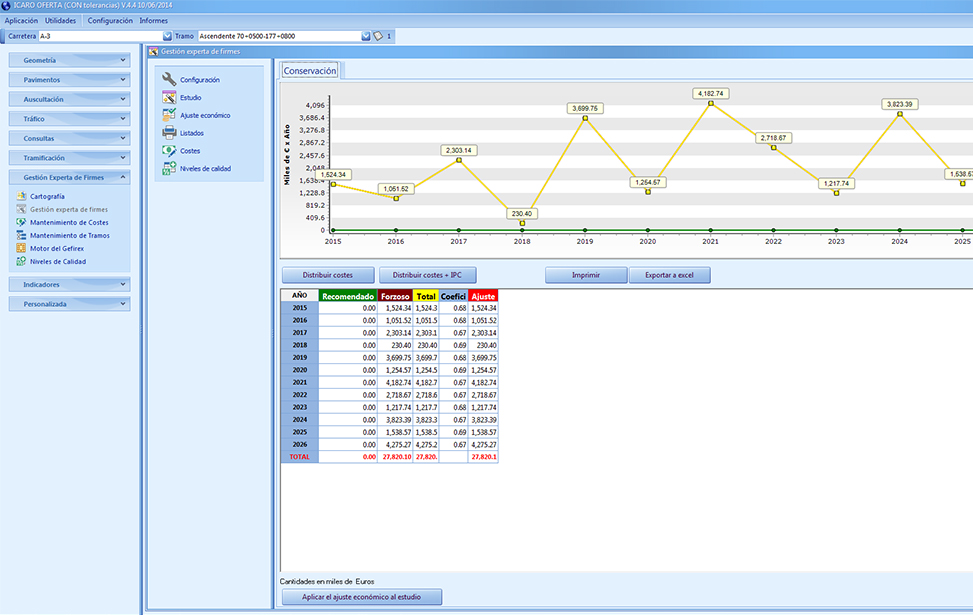Launch the Motor del Gefirex icon

click(21, 248)
